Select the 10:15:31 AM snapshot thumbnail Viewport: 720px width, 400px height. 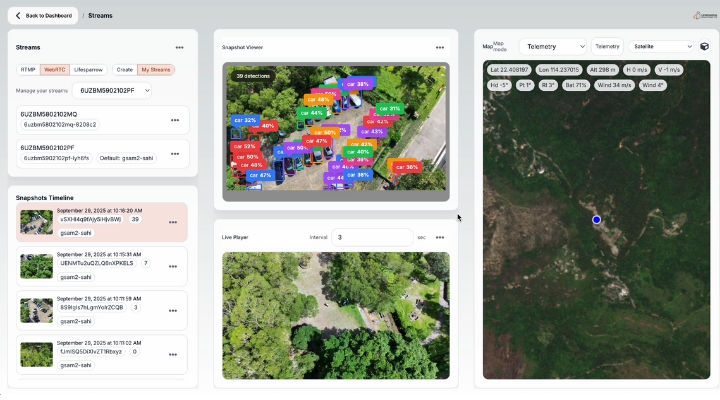(x=37, y=266)
